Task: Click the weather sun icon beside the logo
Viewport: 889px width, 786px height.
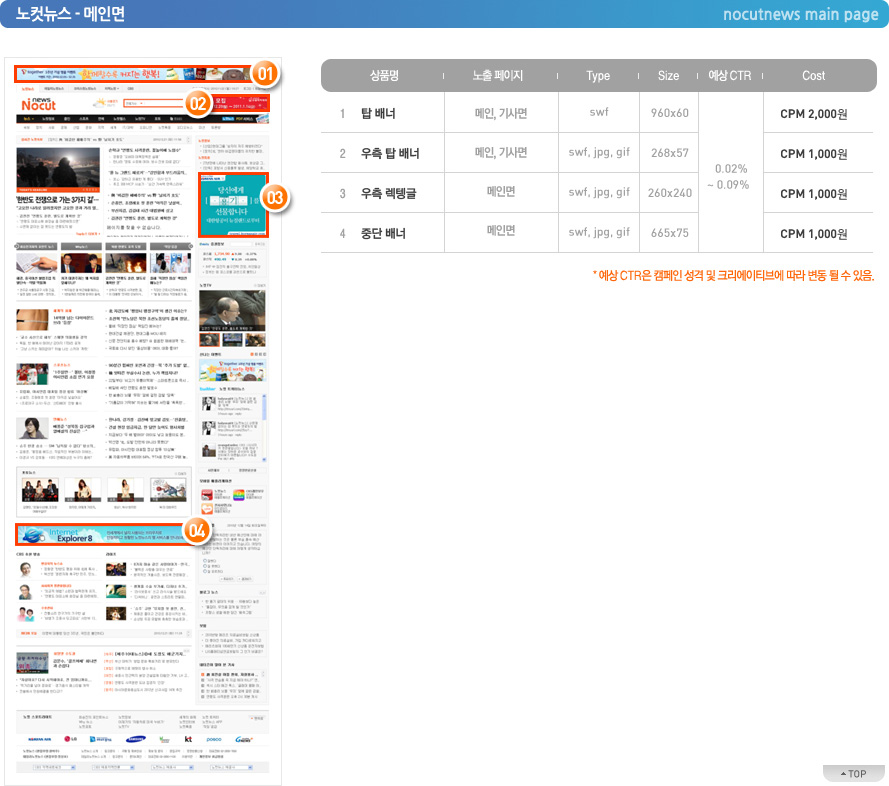Action: coord(99,103)
